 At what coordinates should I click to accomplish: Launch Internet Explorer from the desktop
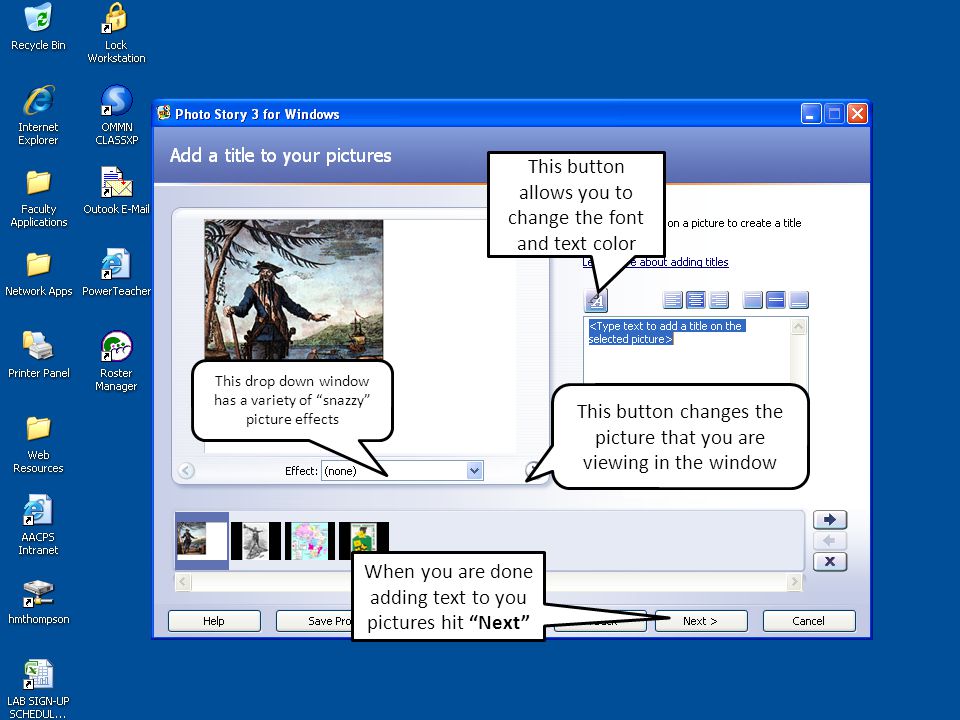tap(38, 116)
